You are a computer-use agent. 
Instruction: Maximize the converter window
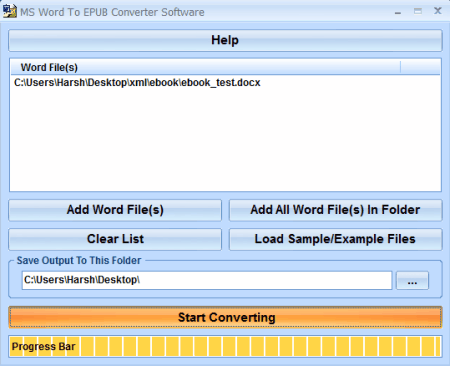(x=418, y=11)
